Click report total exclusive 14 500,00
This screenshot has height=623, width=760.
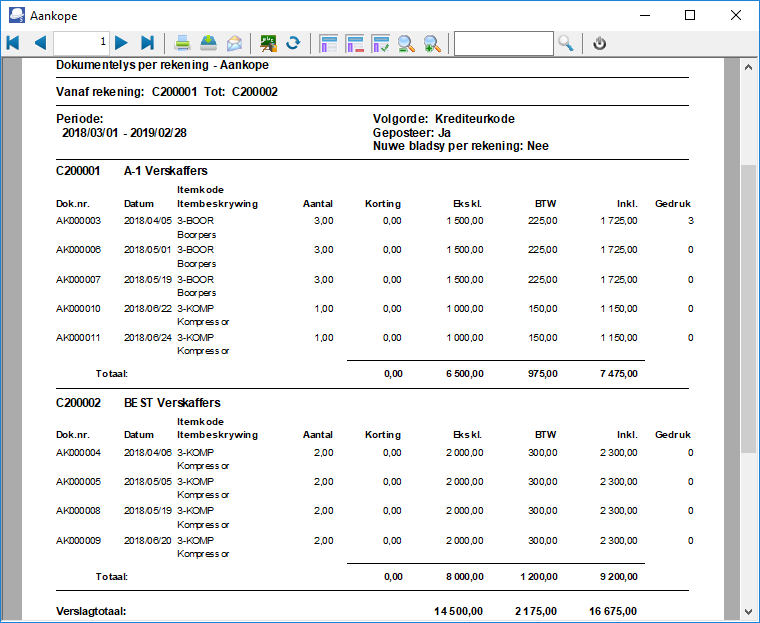(459, 611)
